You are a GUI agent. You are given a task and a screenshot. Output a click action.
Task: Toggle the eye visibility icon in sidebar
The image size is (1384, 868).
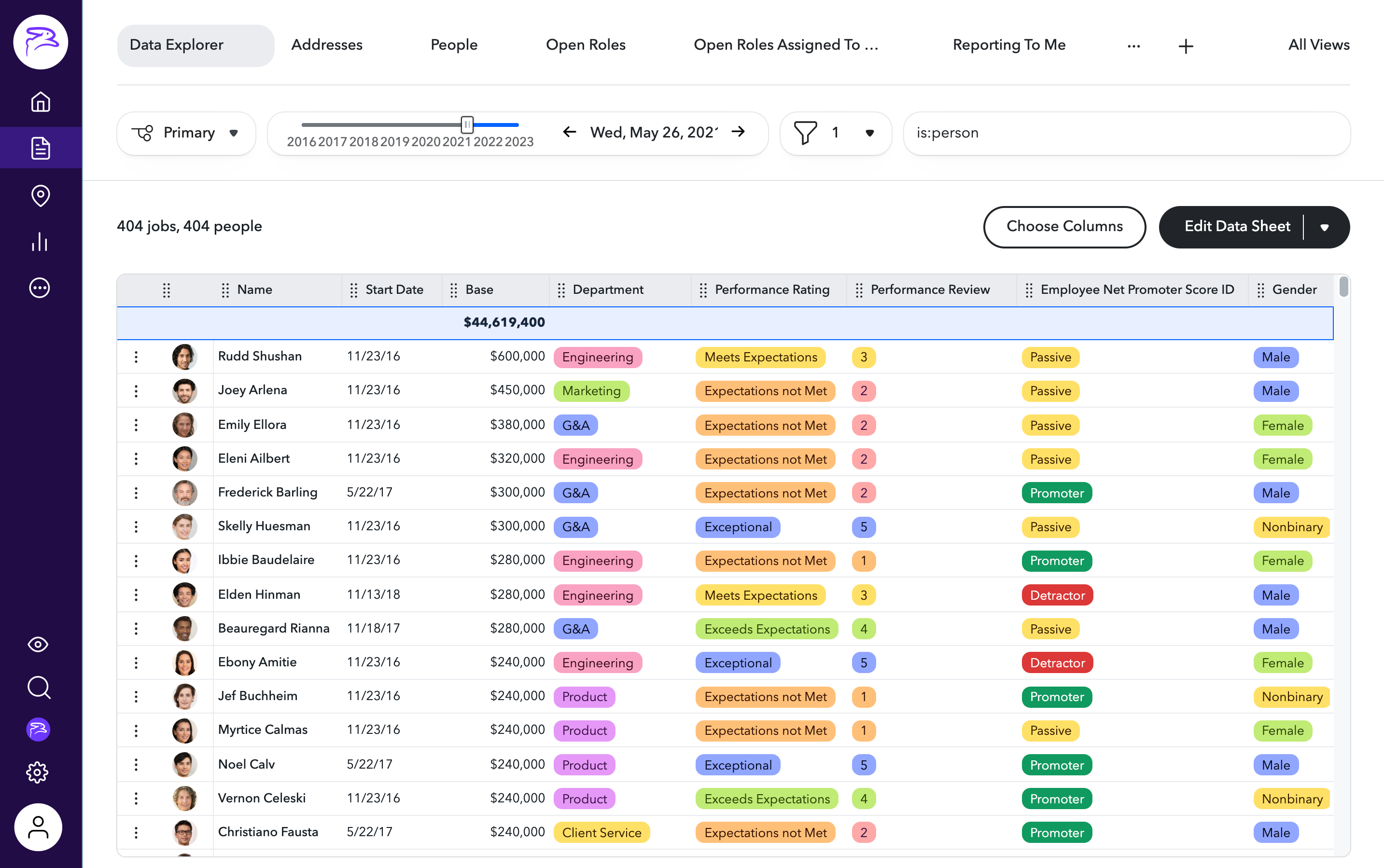point(38,644)
